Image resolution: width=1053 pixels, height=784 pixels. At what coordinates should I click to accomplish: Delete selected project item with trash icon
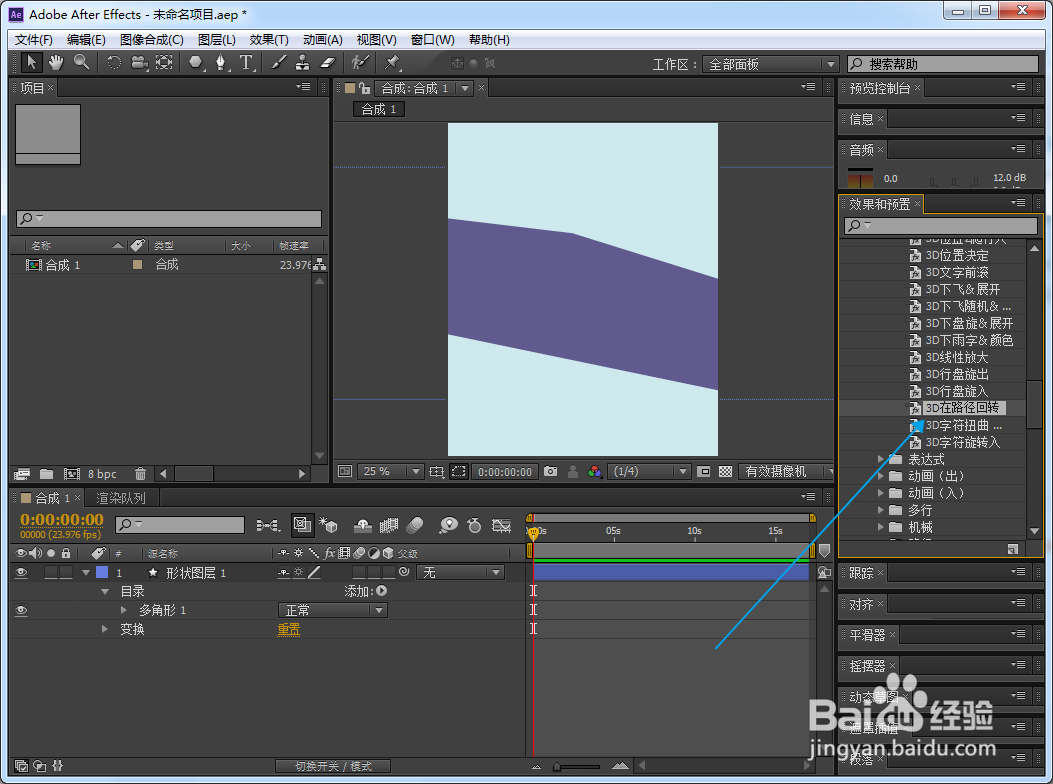pos(140,474)
